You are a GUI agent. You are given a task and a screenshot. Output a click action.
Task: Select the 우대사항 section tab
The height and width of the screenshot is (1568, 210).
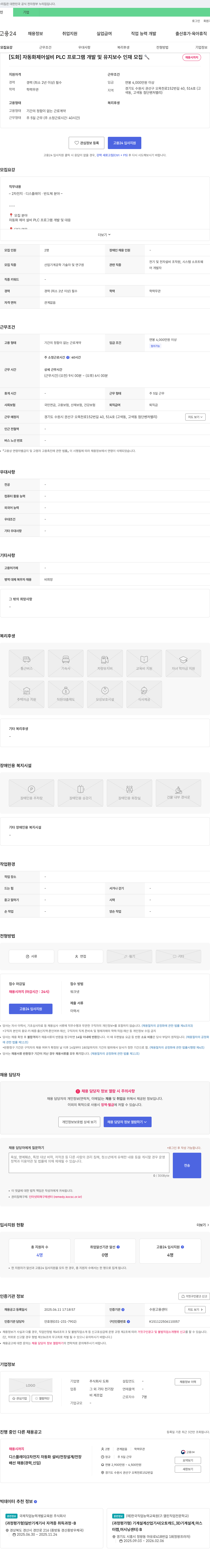click(84, 48)
